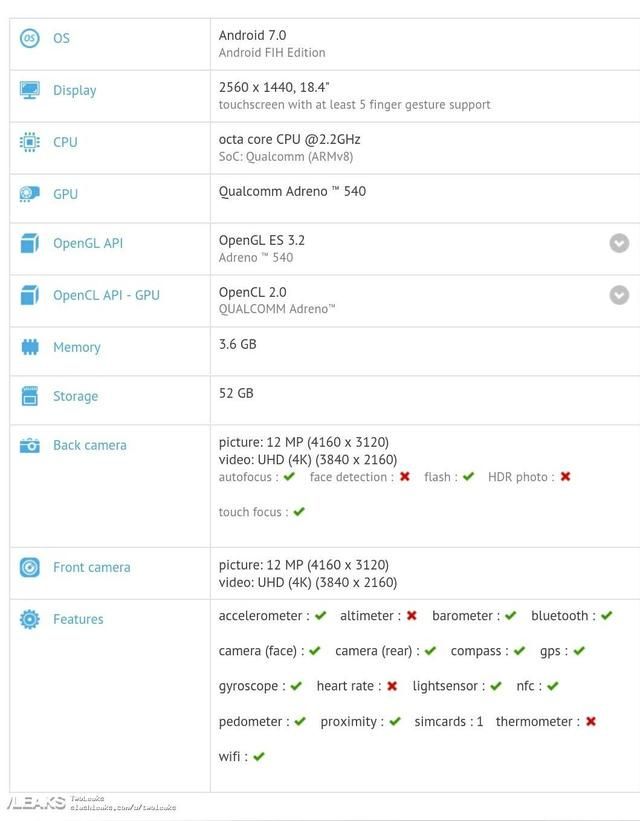Select the OpenCL API - GPU label
Image resolution: width=640 pixels, height=821 pixels.
tap(106, 295)
